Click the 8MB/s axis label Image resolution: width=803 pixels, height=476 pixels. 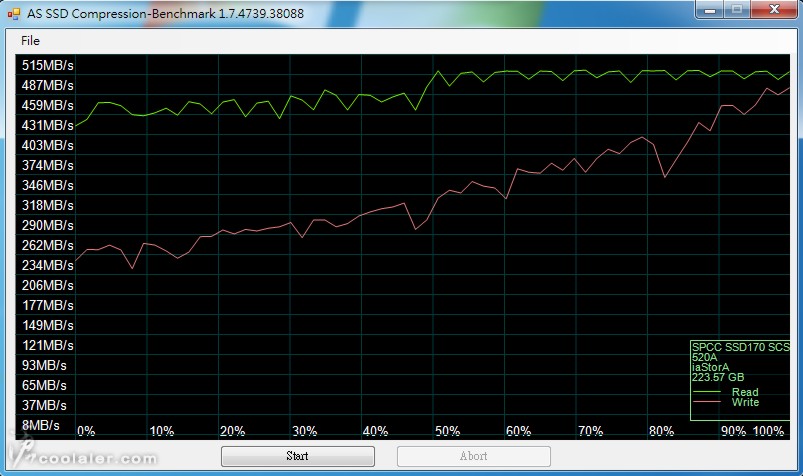(40, 425)
